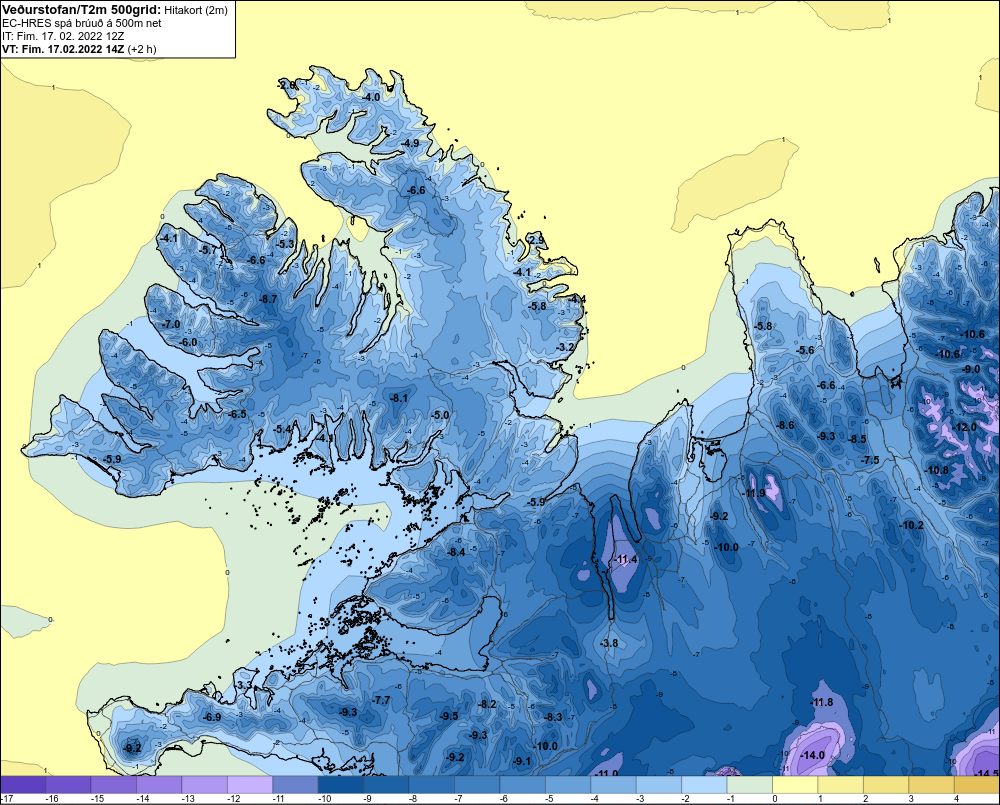
Task: Click the legend swatch between -4 and -3
Action: pos(614,785)
